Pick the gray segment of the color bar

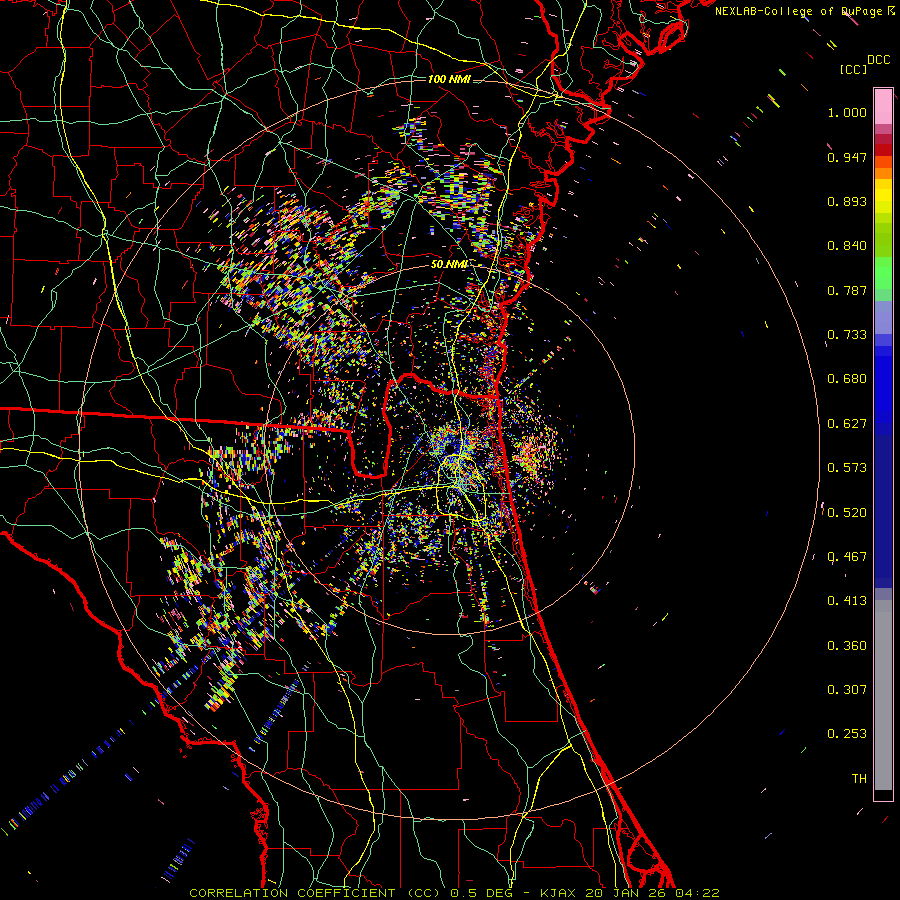(883, 695)
